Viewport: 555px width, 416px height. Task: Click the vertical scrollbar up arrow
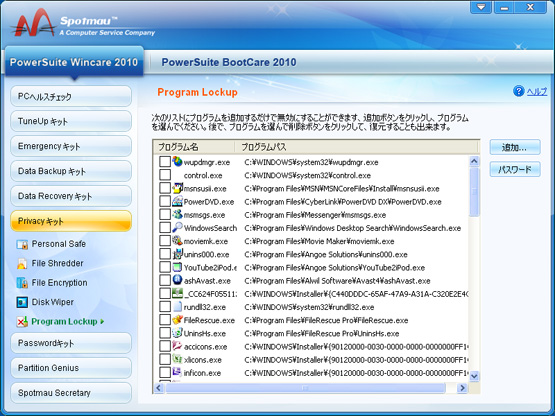pos(474,161)
